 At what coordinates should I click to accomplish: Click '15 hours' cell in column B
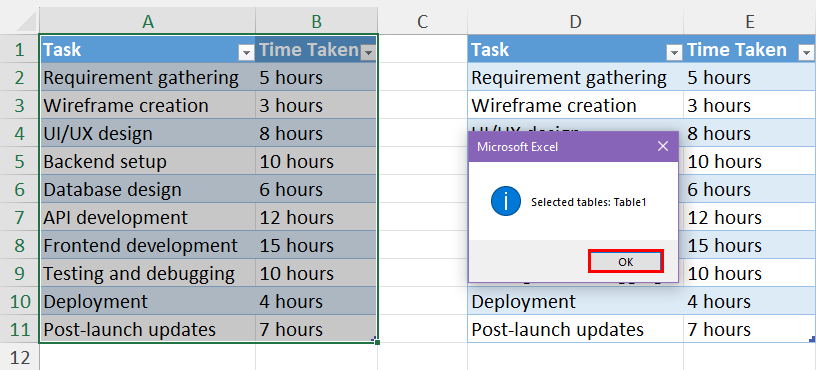coord(316,246)
